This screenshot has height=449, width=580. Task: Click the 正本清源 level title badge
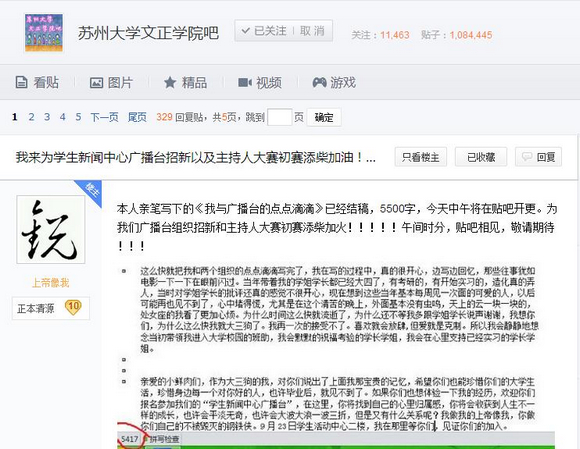click(36, 308)
